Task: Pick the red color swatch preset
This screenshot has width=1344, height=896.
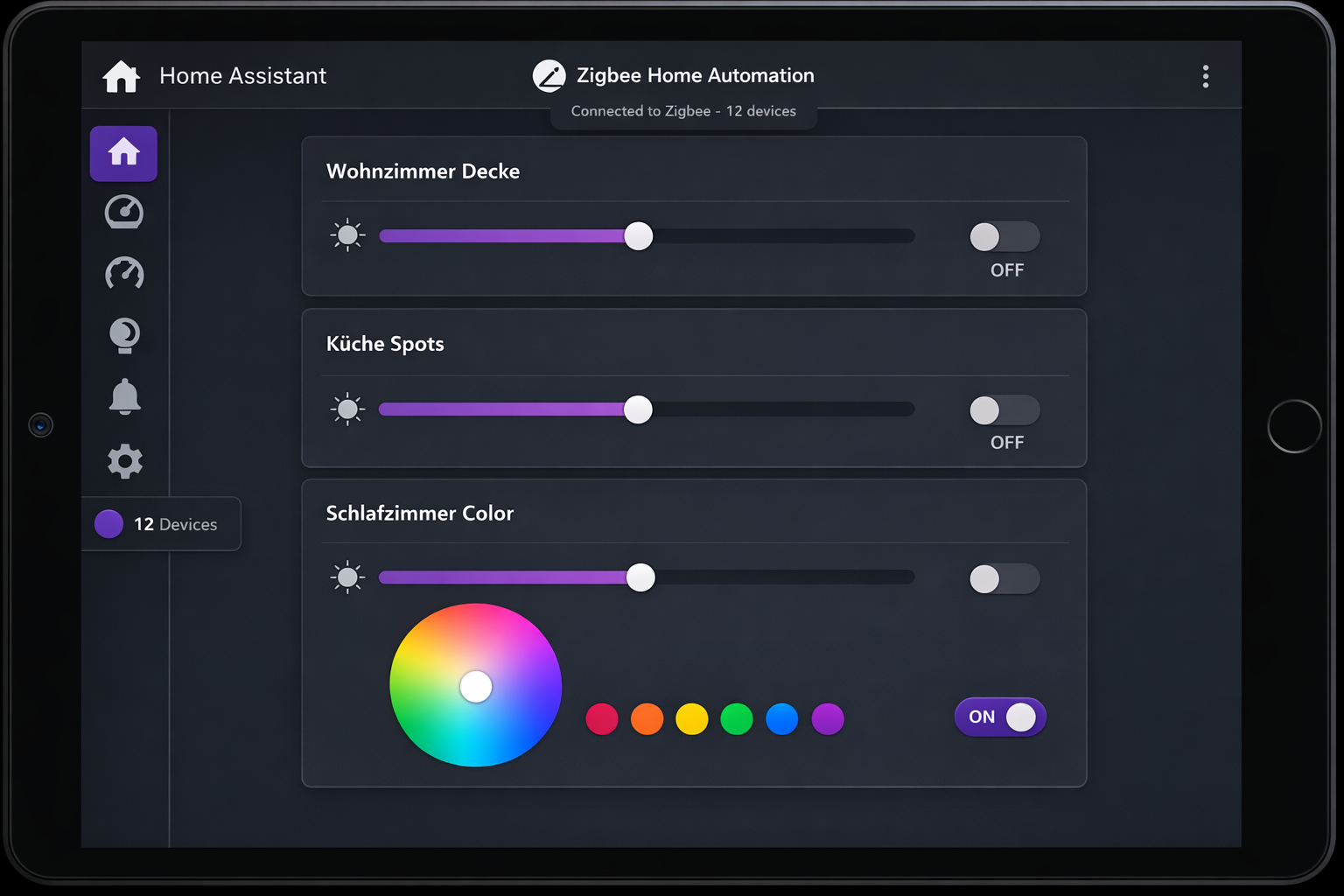Action: [x=601, y=718]
